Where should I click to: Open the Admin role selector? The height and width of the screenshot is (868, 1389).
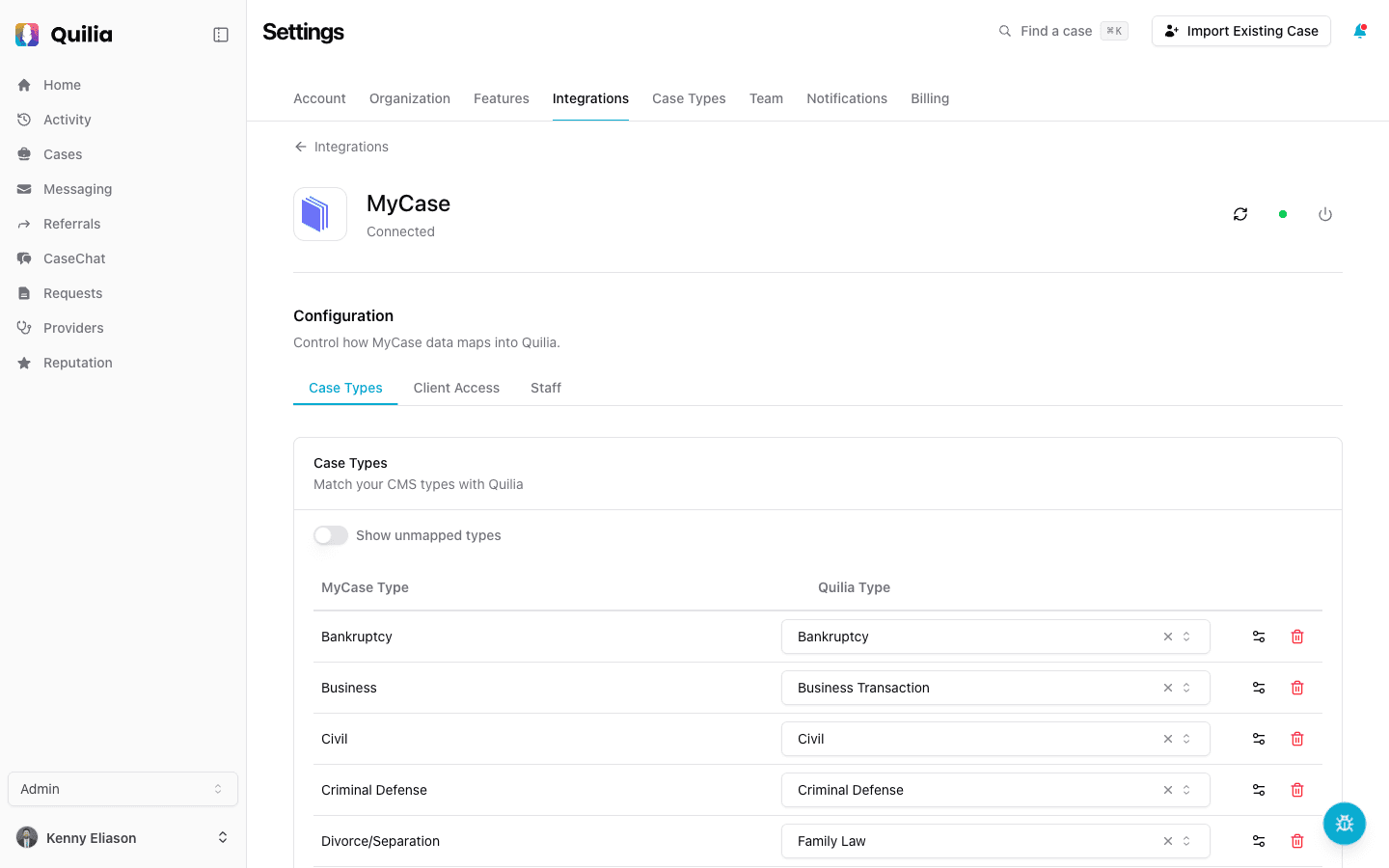tap(123, 789)
